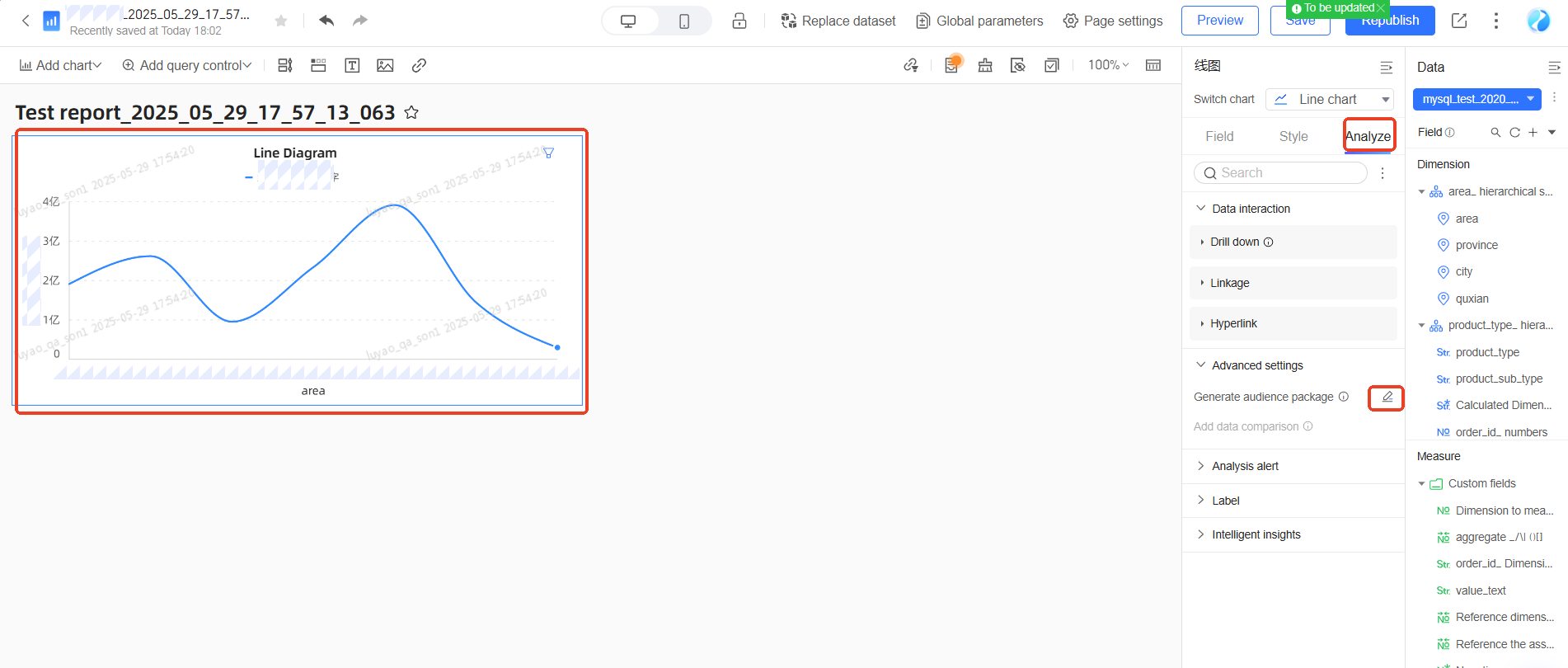Screen dimensions: 1568x668
Task: Open Global parameters
Action: tap(979, 21)
